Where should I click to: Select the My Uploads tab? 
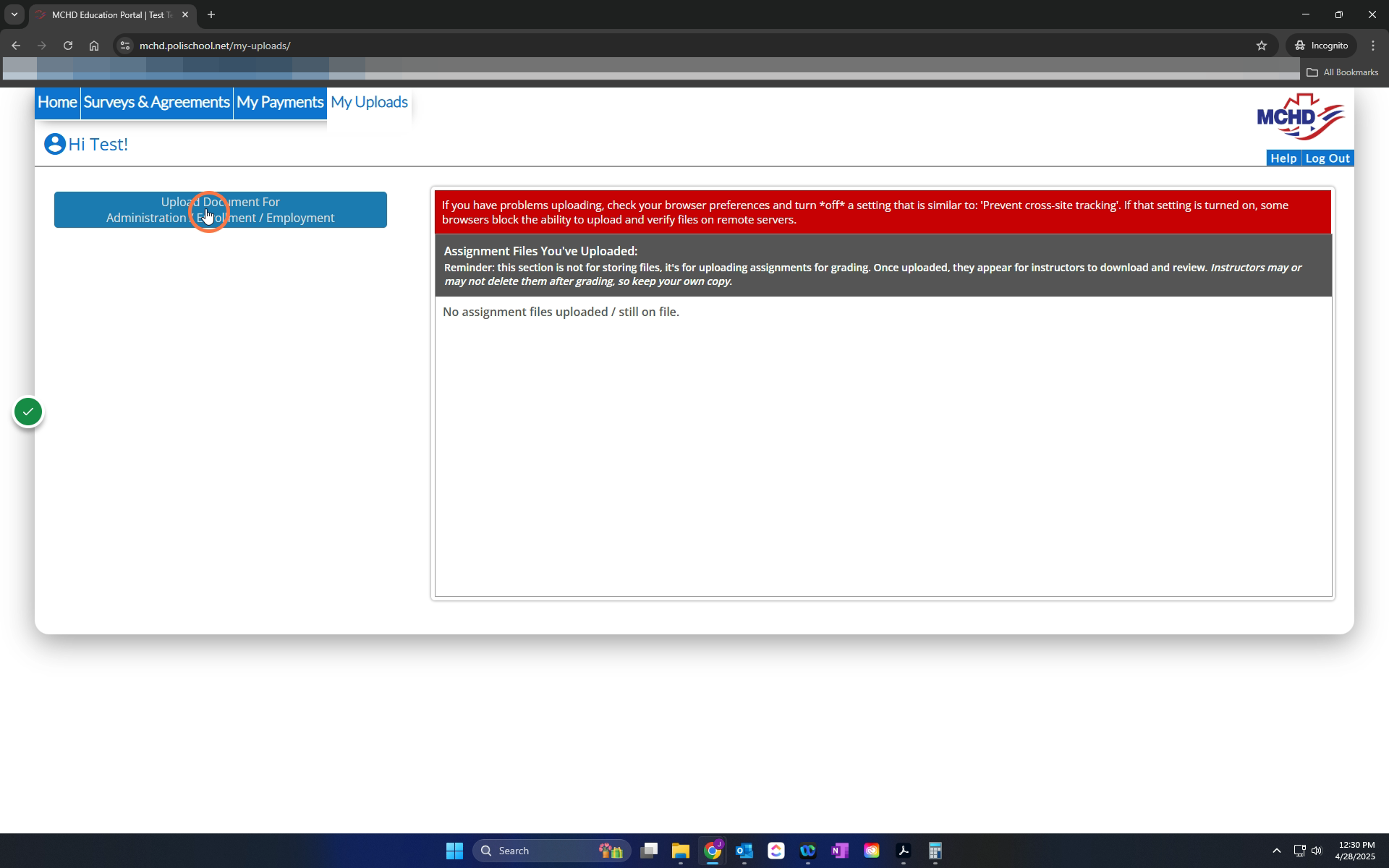click(370, 103)
